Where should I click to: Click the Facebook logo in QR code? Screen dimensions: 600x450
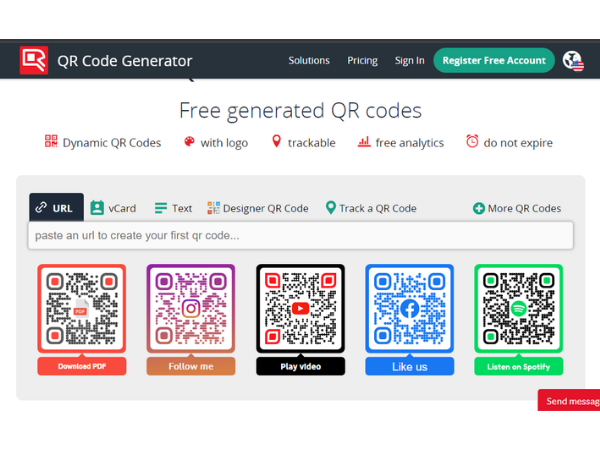(409, 308)
